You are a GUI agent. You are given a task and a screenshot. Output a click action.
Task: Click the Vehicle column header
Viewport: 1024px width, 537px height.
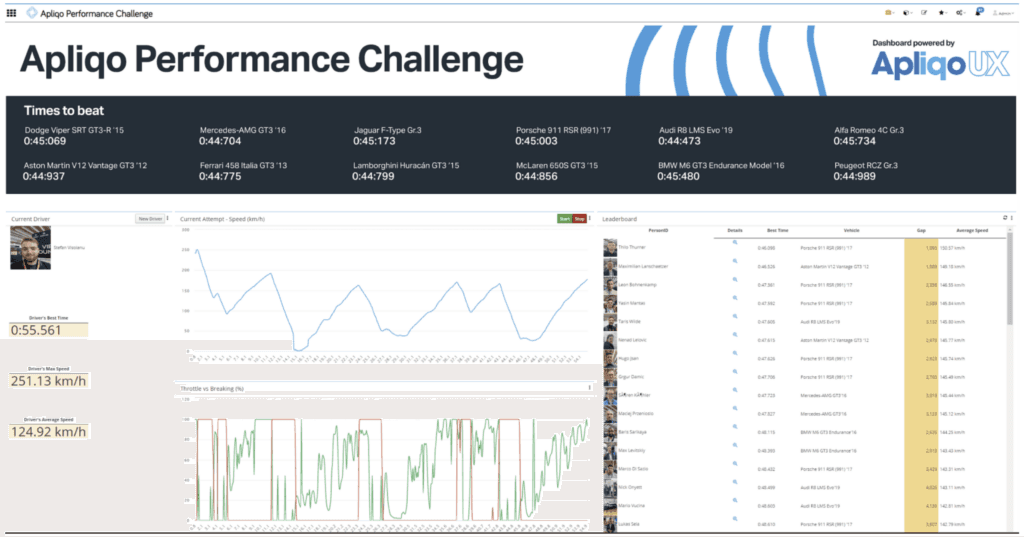852,231
